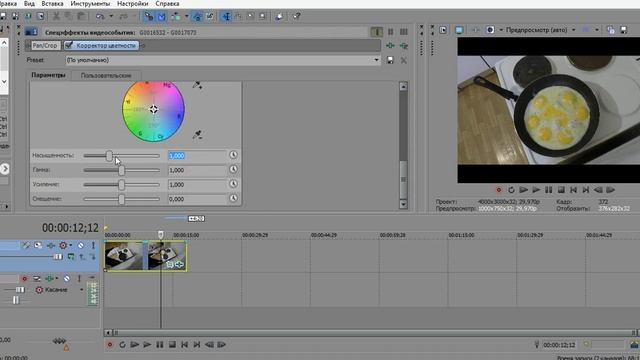Adjust the Насыщенность slider handle

click(109, 156)
